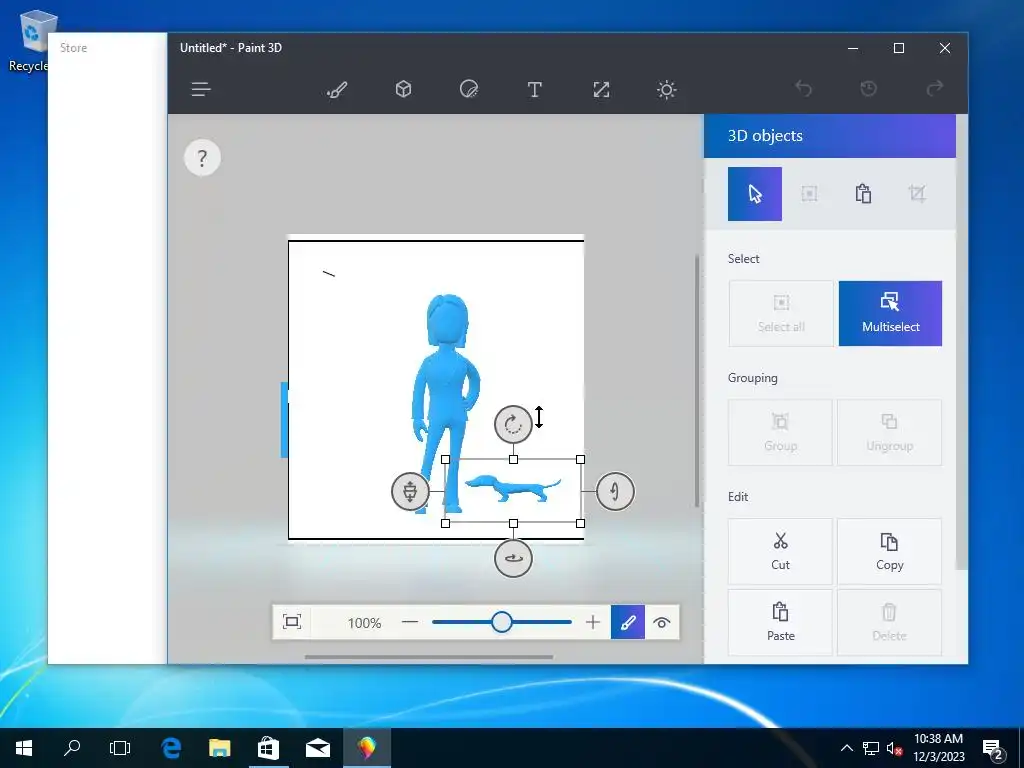Open the History clock icon
This screenshot has height=768, width=1024.
[x=868, y=88]
